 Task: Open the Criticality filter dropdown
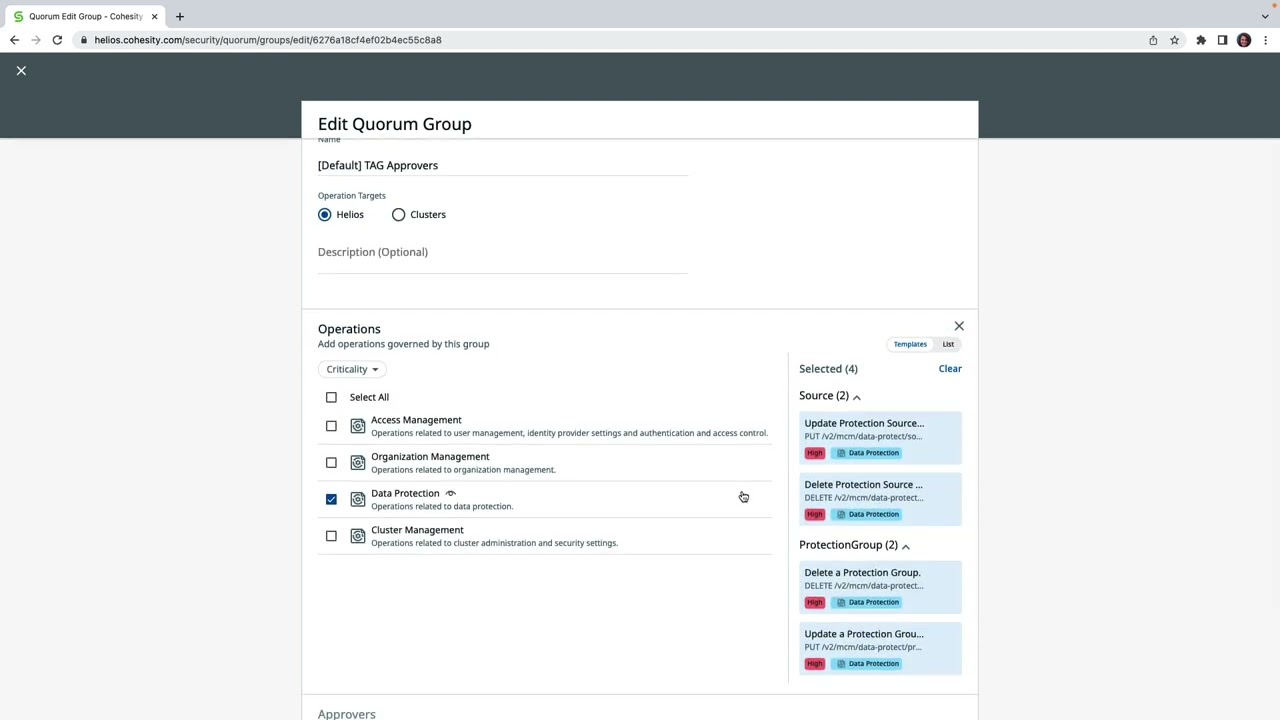click(352, 369)
